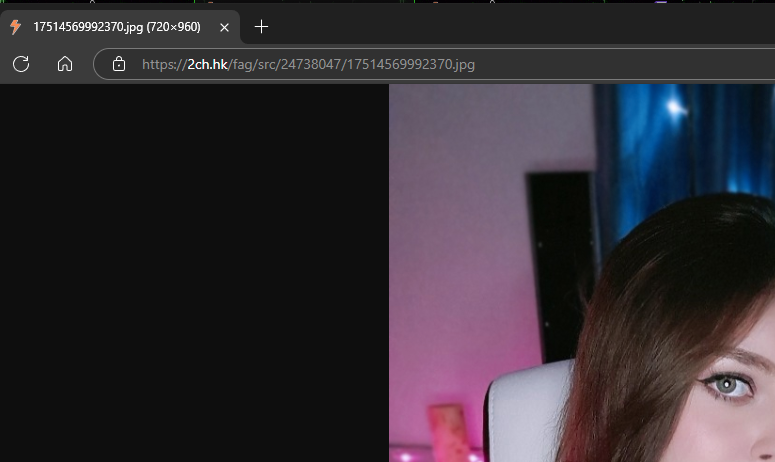Close the 17514569992370.jpg tab
The height and width of the screenshot is (462, 775).
224,27
